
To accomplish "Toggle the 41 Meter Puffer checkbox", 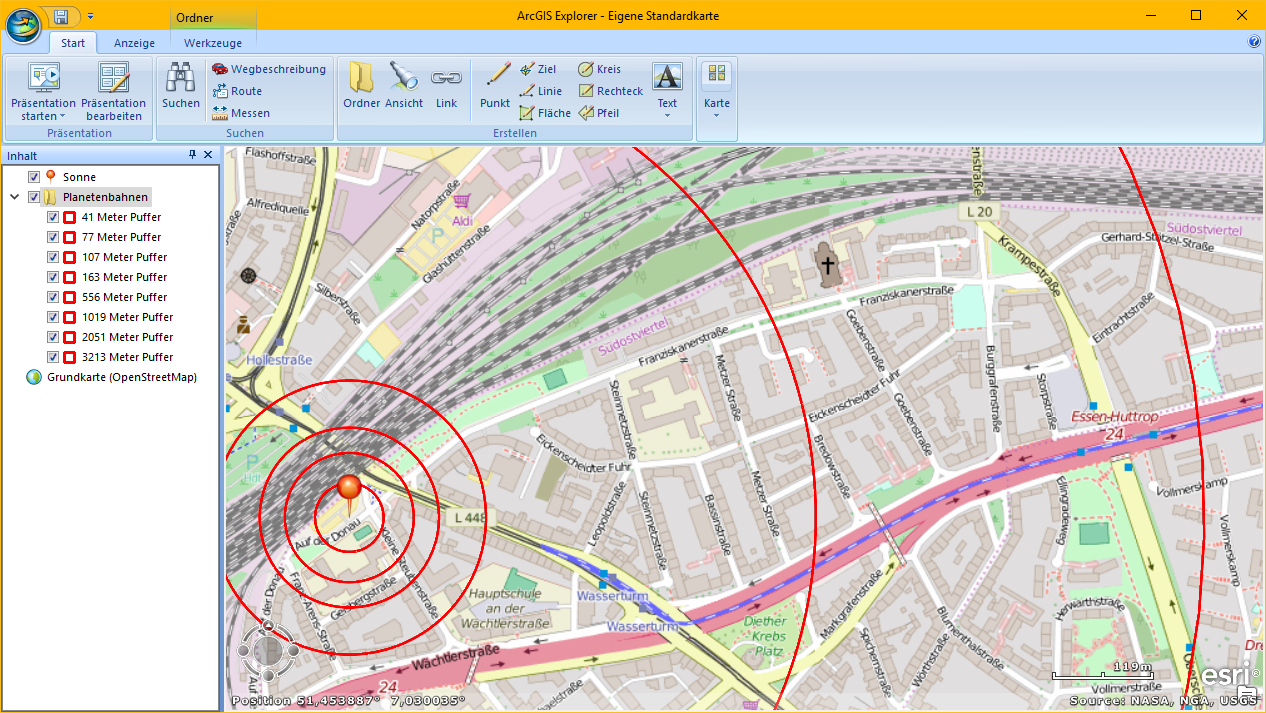I will click(x=54, y=217).
